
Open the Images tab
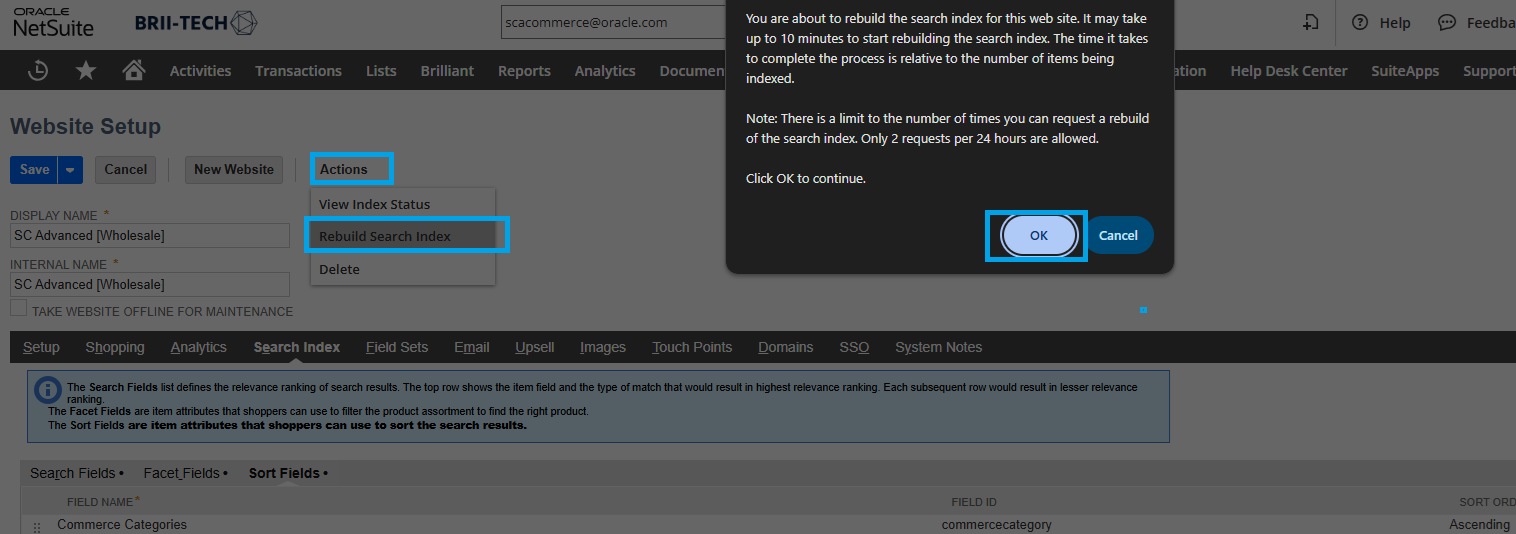[603, 347]
